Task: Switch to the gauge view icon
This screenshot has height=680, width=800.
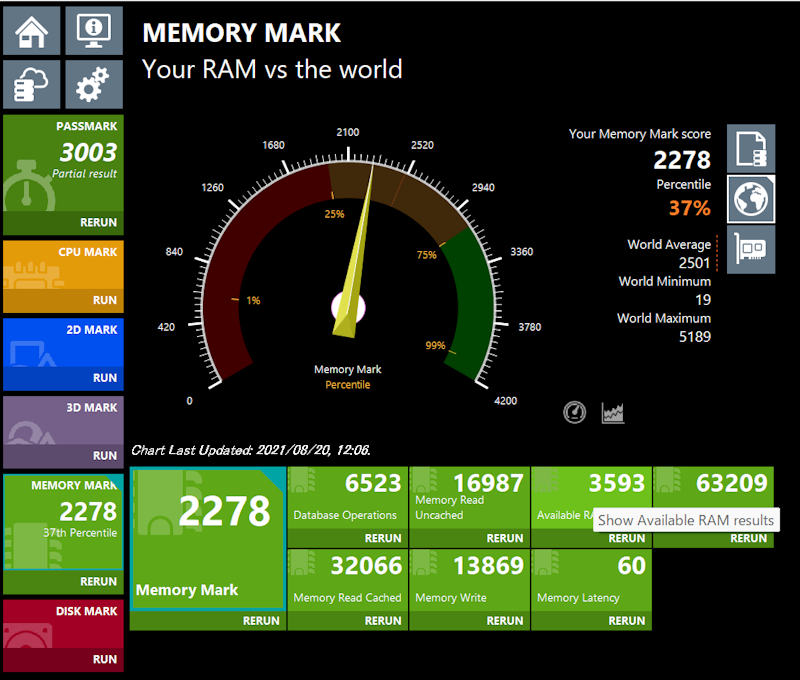Action: [x=574, y=412]
